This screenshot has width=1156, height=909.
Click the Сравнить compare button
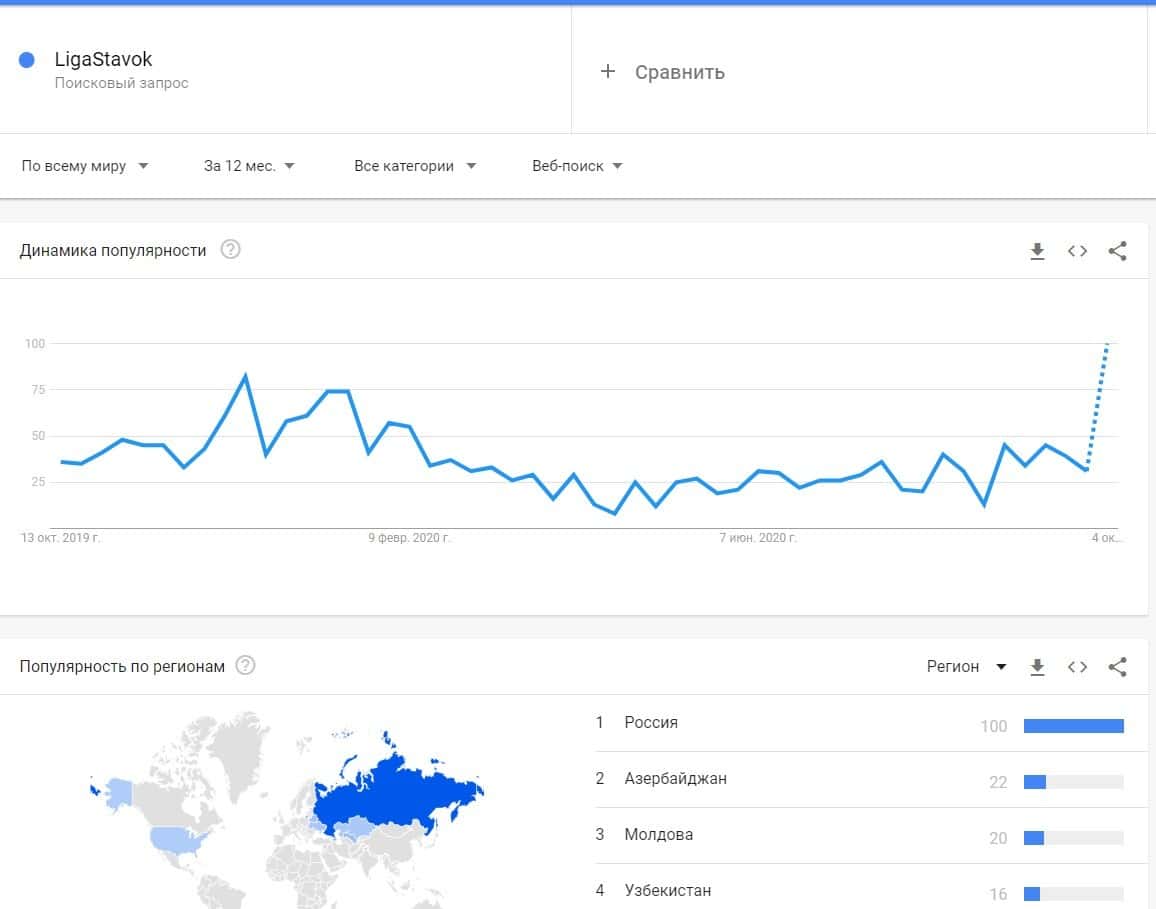pos(679,72)
